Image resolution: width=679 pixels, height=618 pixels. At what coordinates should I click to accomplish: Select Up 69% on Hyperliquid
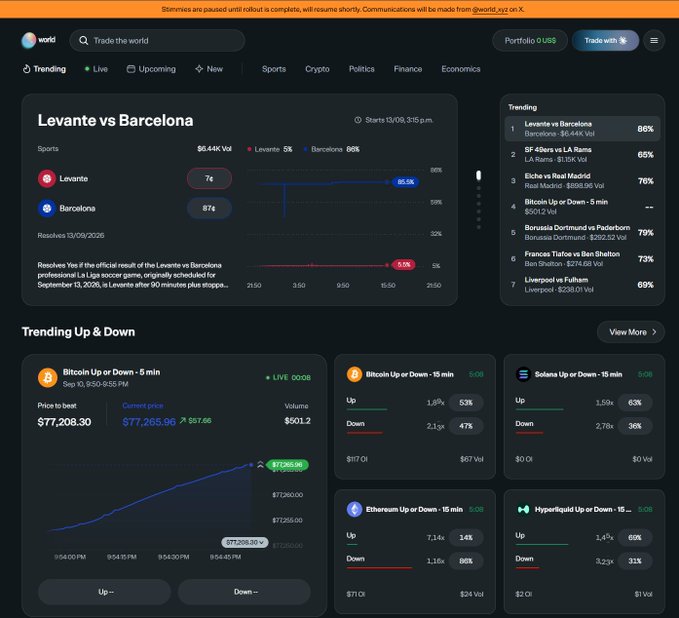pyautogui.click(x=635, y=537)
